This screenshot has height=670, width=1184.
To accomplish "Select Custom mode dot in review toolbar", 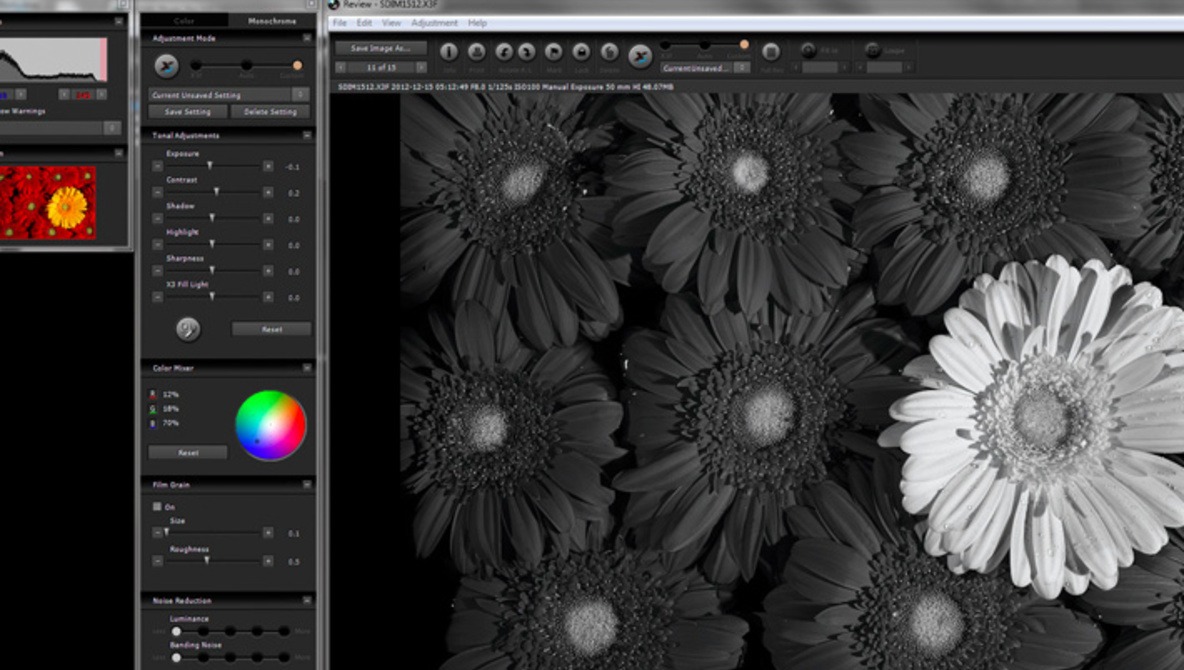I will click(x=744, y=45).
